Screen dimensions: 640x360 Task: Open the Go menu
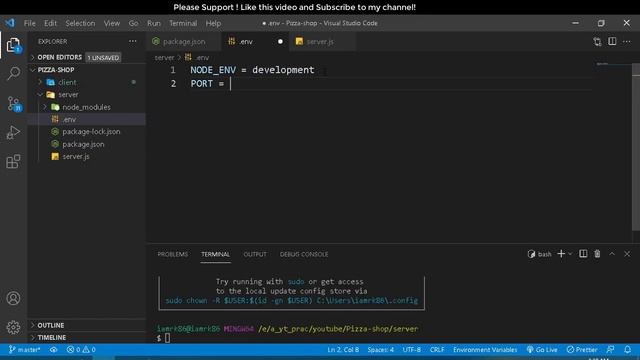point(133,23)
